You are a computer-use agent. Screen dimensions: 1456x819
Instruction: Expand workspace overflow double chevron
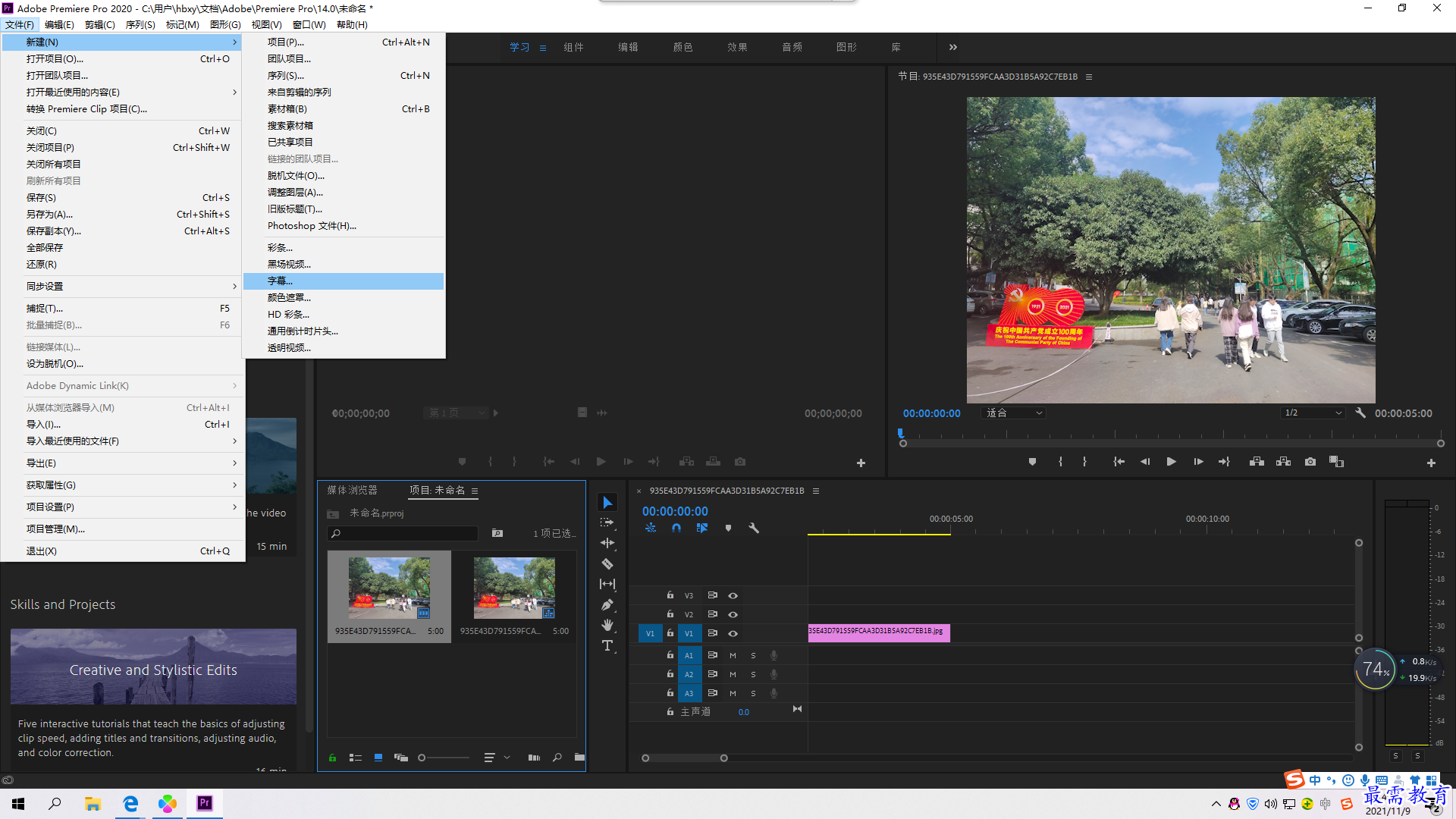953,47
